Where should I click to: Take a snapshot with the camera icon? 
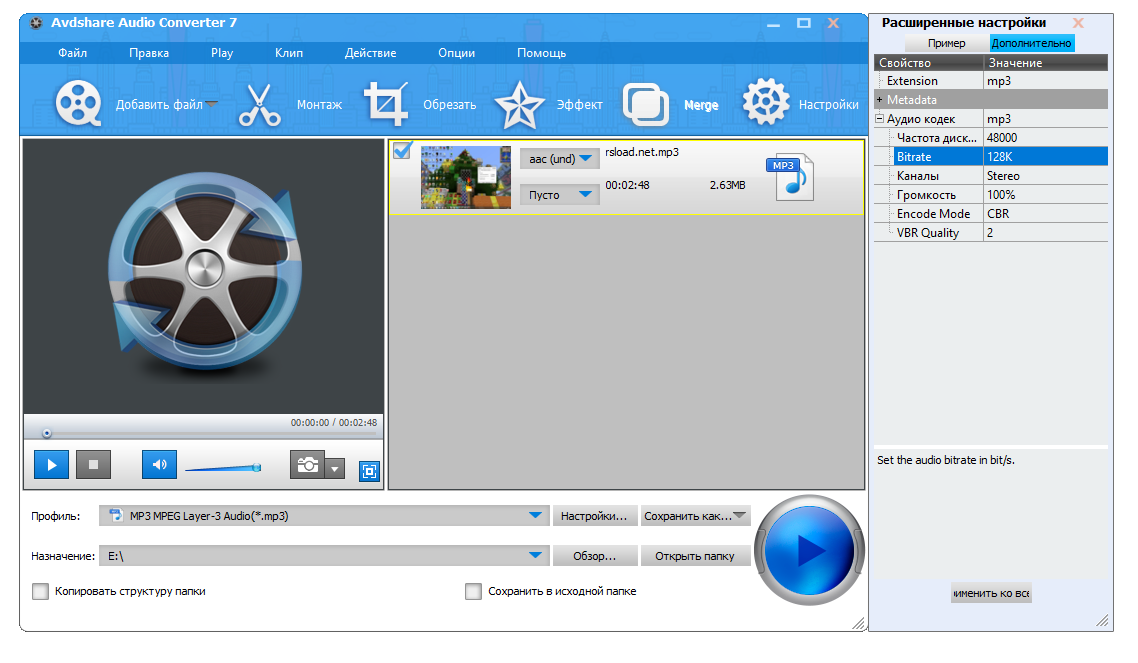tap(307, 464)
